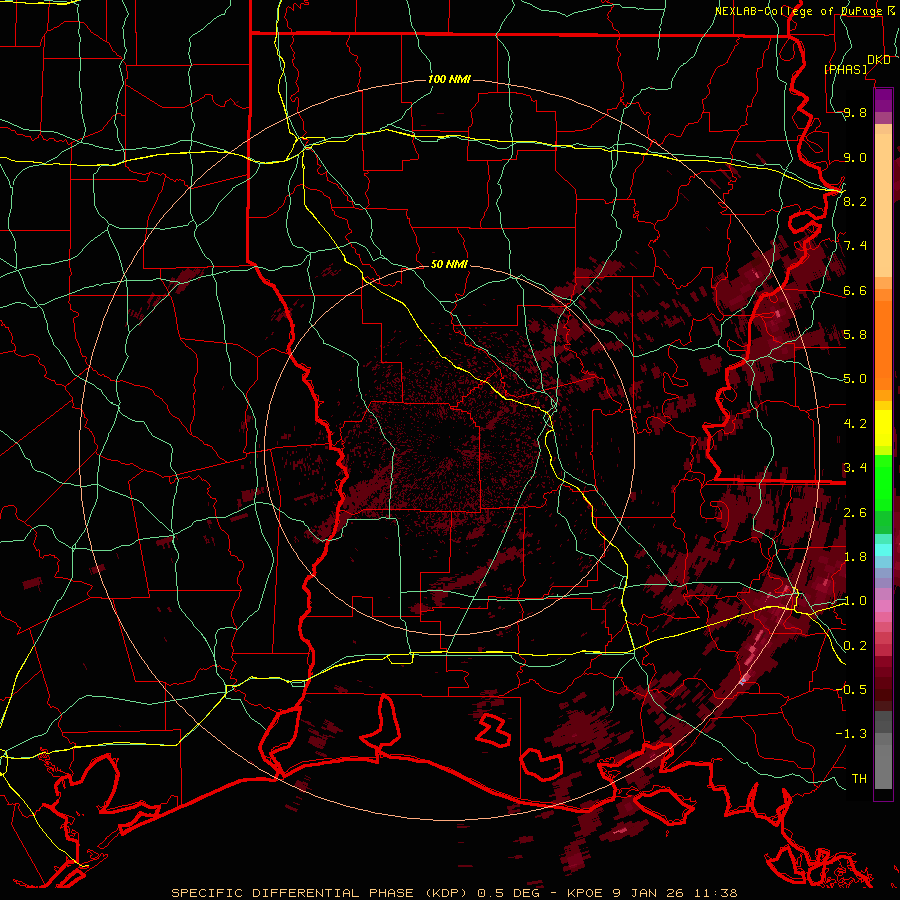The height and width of the screenshot is (900, 900).
Task: Click the 5.8 scale value
Action: point(855,335)
